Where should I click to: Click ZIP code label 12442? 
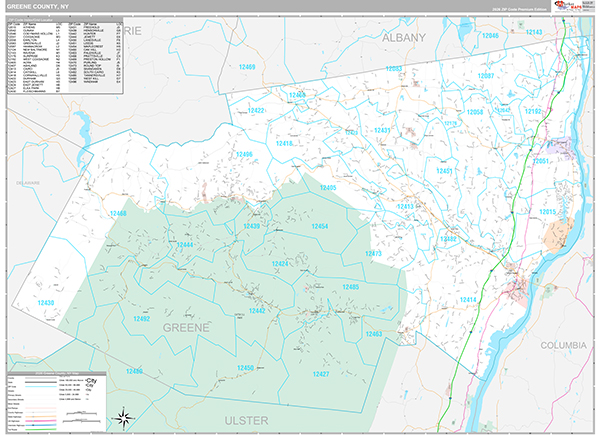(257, 311)
